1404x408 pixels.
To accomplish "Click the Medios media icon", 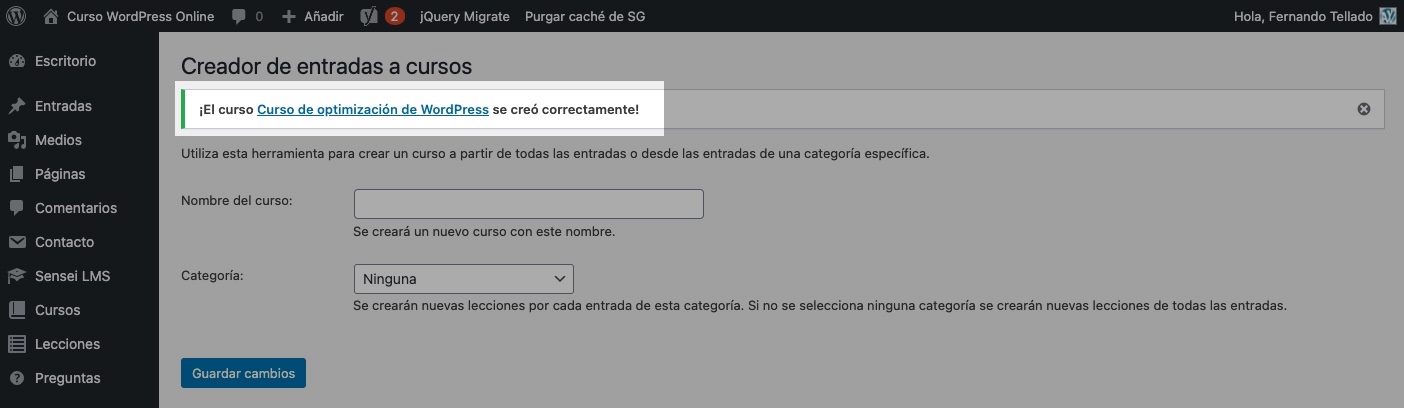I will click(16, 140).
